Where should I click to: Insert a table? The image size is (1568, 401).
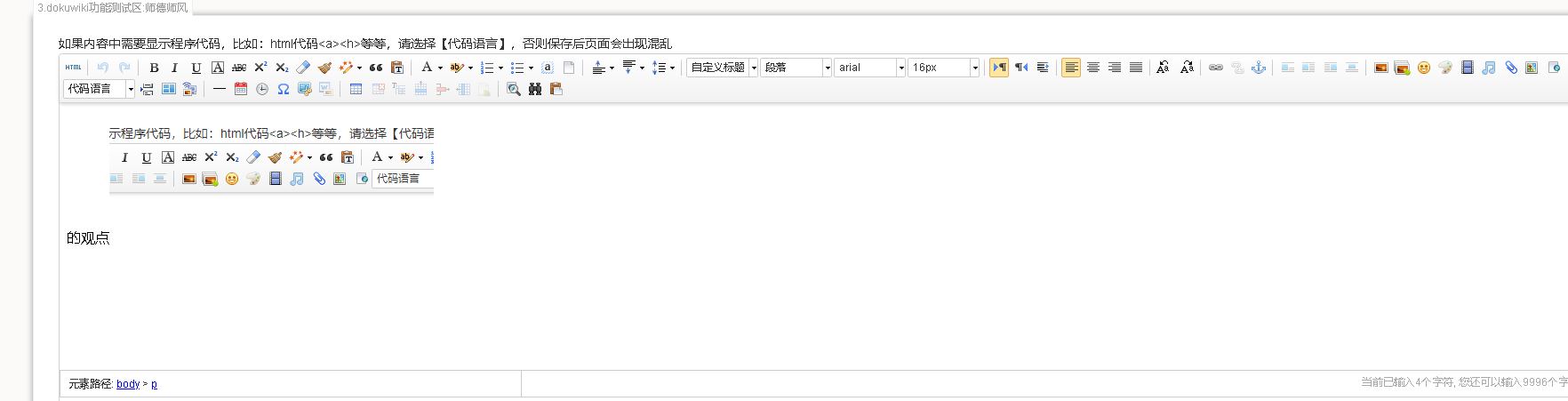356,89
